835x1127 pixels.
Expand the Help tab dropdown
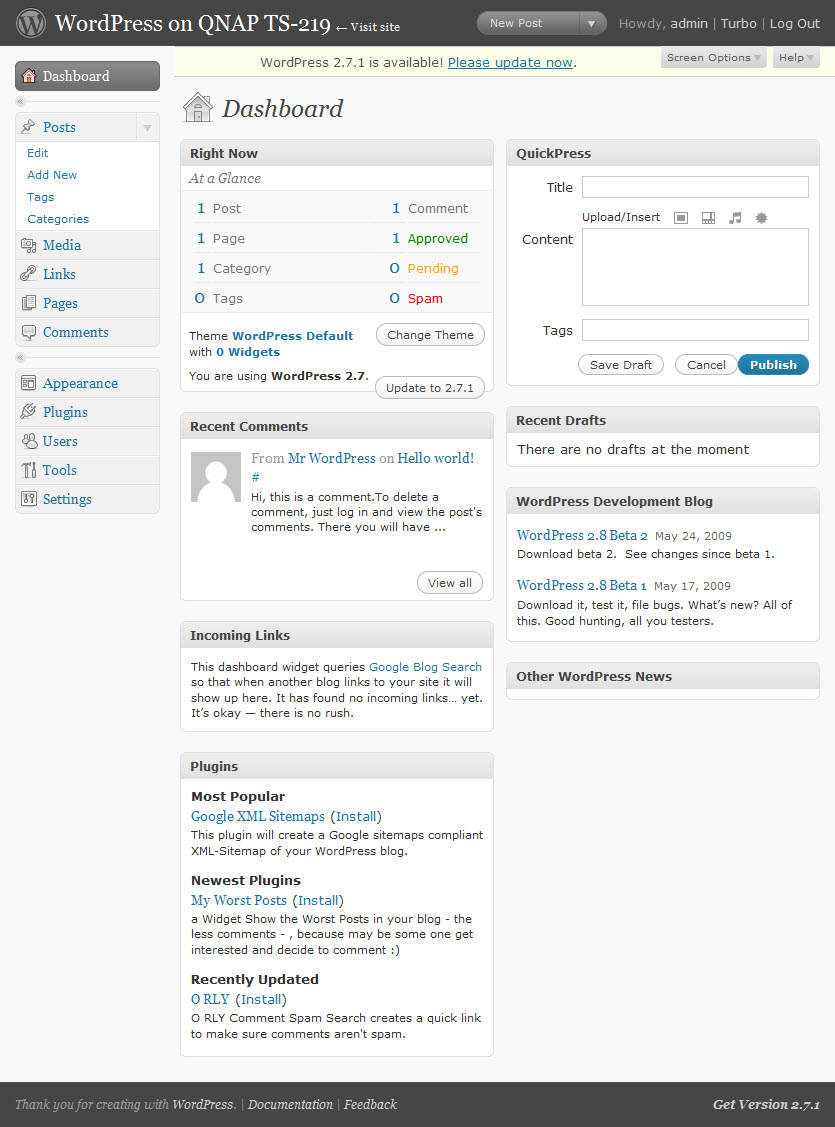(x=796, y=58)
